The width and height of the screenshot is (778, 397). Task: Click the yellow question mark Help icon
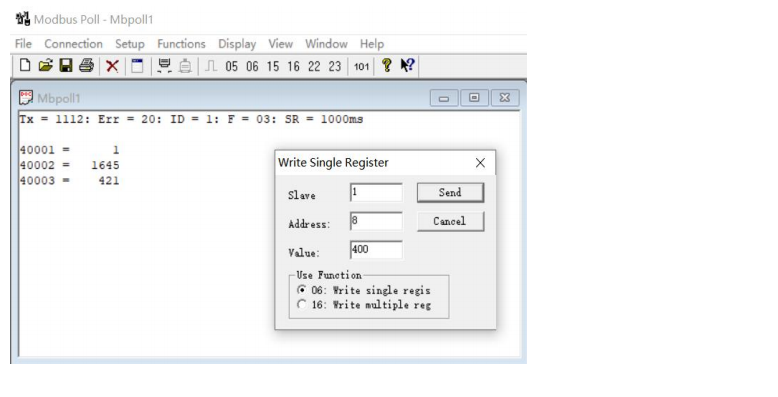tap(387, 66)
